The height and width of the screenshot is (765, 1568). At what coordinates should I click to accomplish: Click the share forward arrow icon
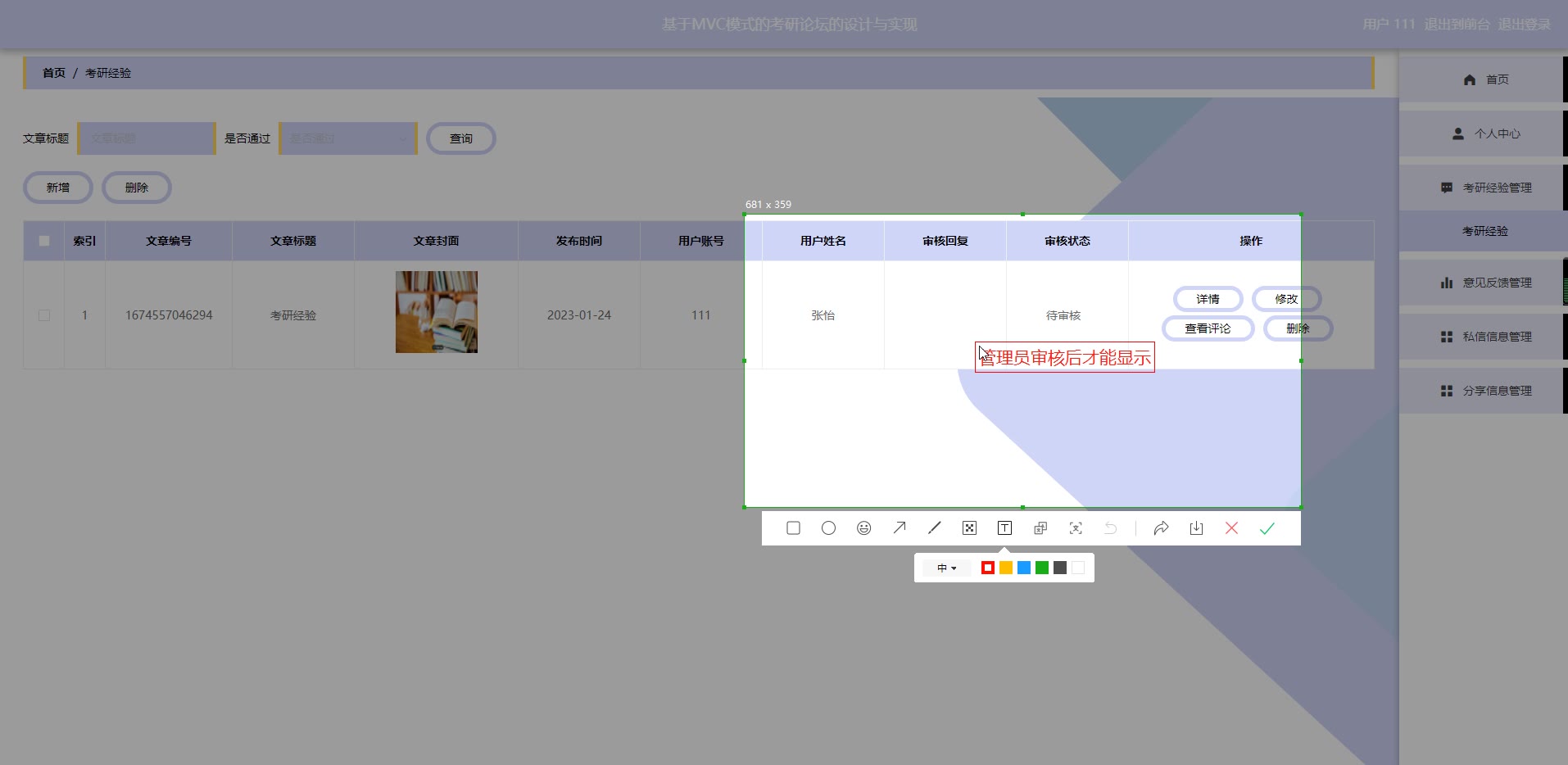coord(1161,528)
